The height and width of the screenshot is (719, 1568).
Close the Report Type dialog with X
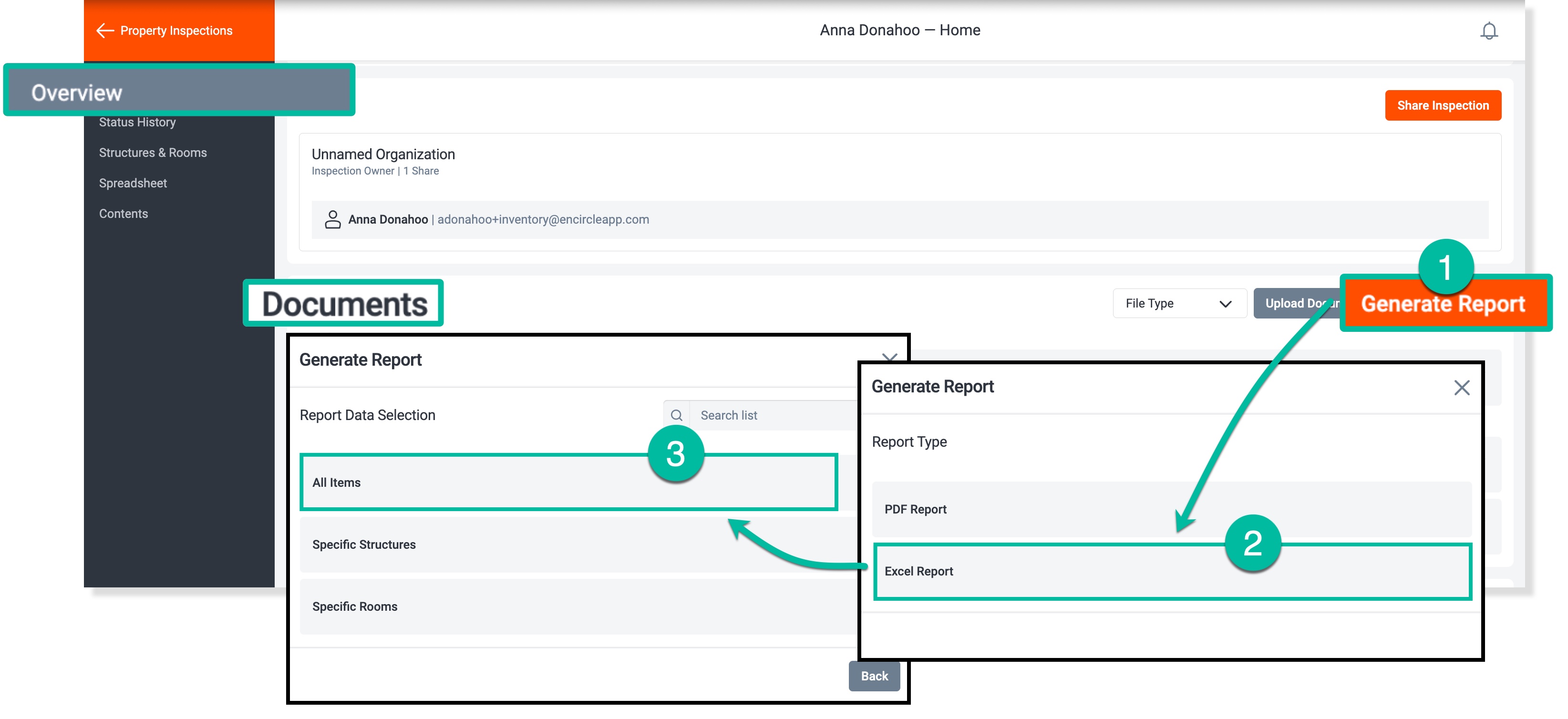1462,388
